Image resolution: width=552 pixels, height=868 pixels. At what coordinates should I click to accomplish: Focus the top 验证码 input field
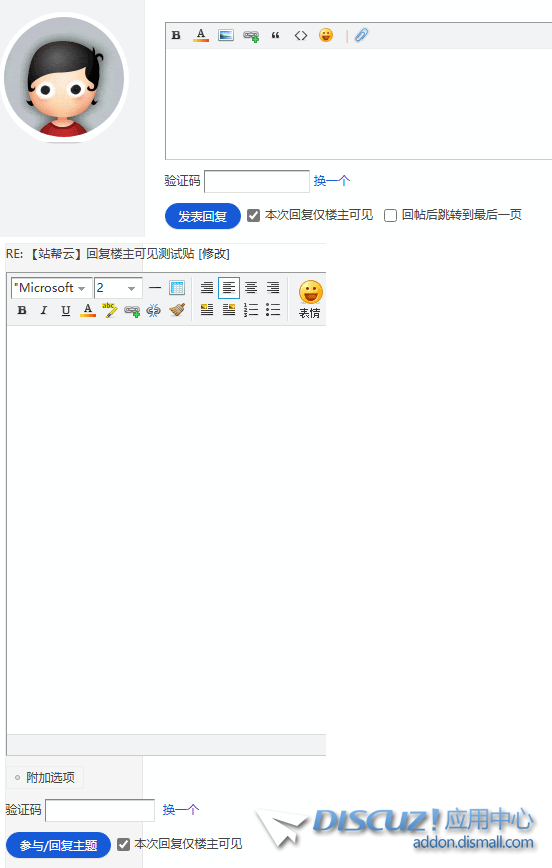click(257, 181)
